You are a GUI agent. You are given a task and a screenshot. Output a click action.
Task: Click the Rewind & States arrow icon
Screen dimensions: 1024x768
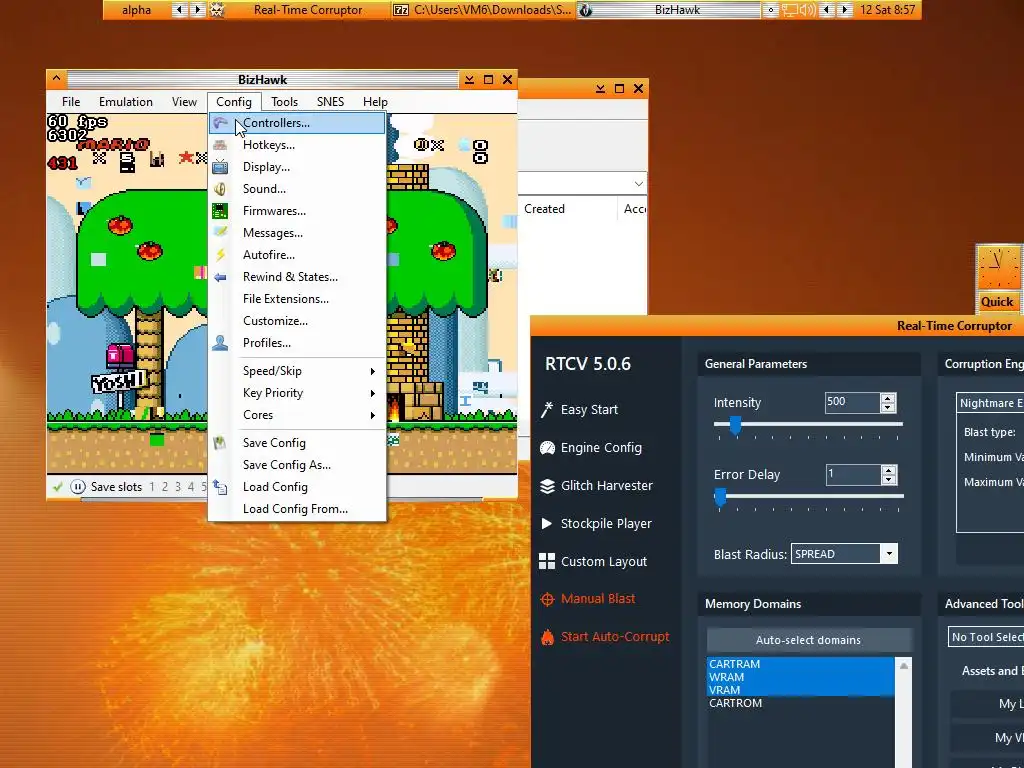(x=220, y=277)
